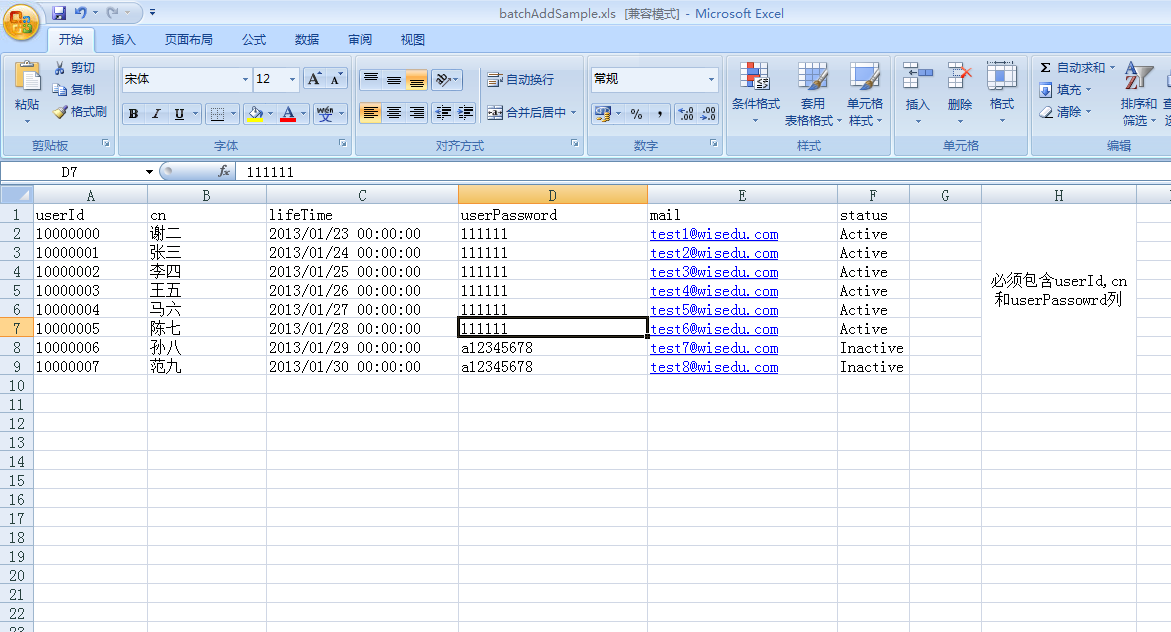Image resolution: width=1171 pixels, height=632 pixels.
Task: Click the Save icon in quick access toolbar
Action: coord(59,13)
